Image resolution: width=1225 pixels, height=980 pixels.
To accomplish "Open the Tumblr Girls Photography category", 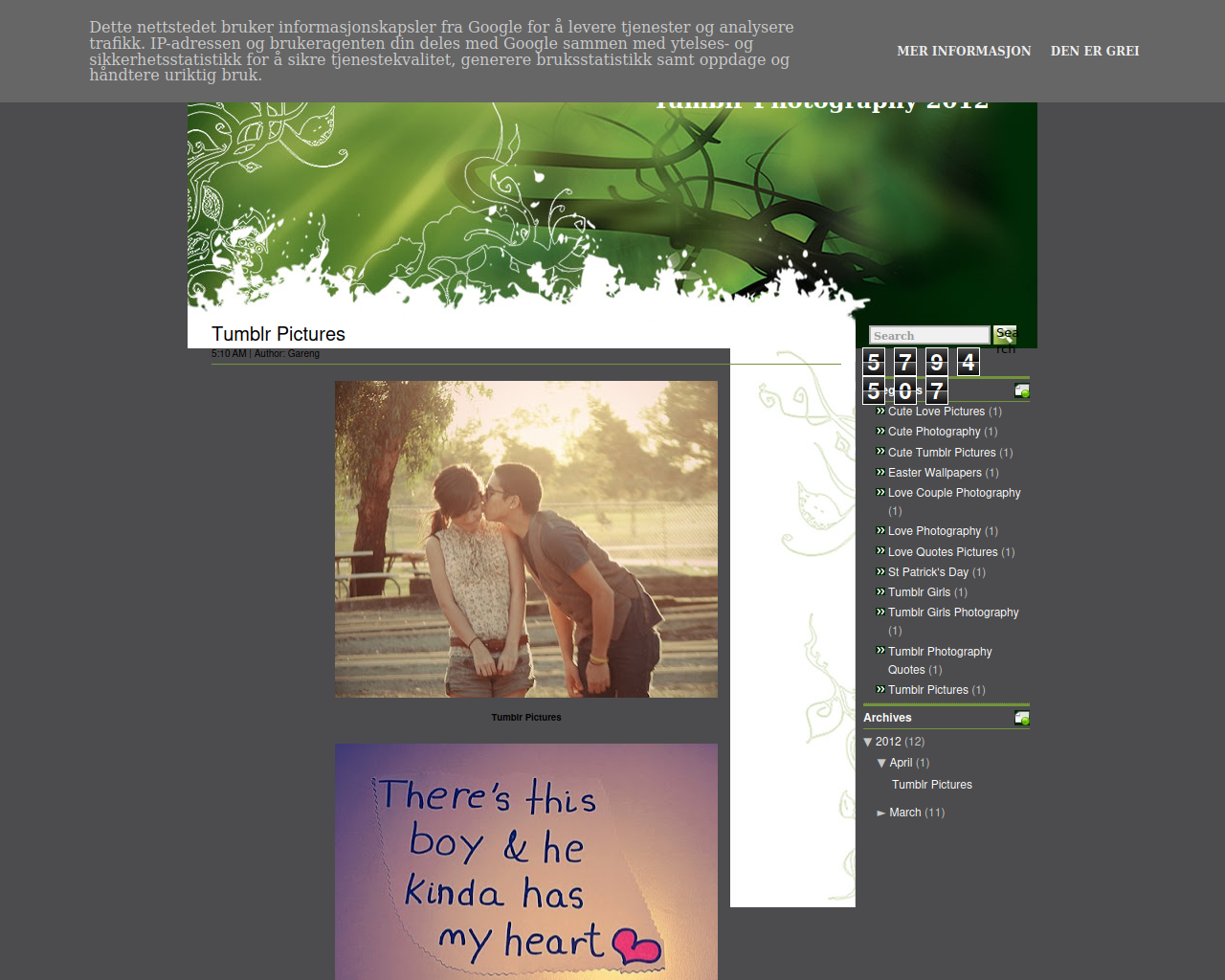I will click(x=953, y=612).
